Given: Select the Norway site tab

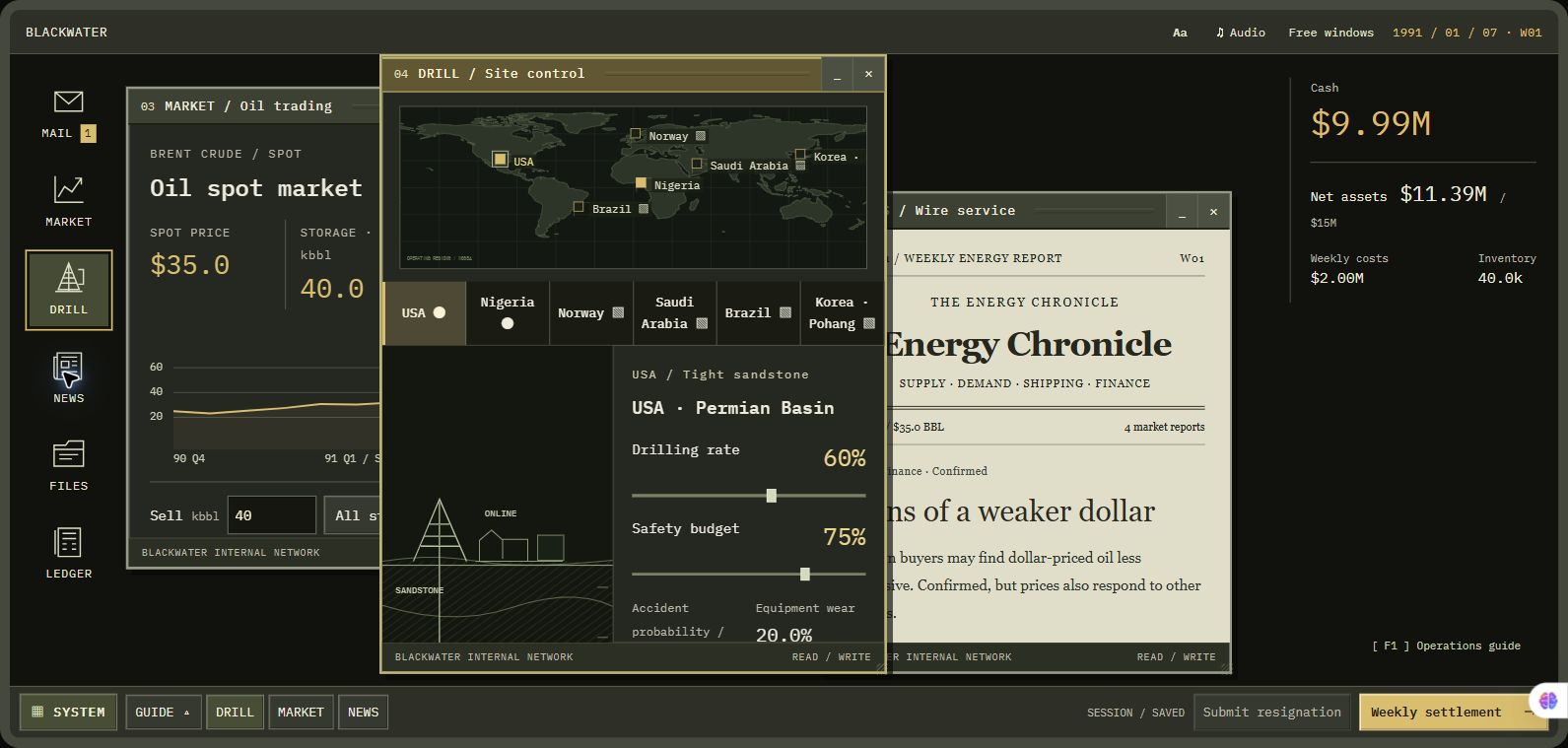Looking at the screenshot, I should (x=590, y=312).
